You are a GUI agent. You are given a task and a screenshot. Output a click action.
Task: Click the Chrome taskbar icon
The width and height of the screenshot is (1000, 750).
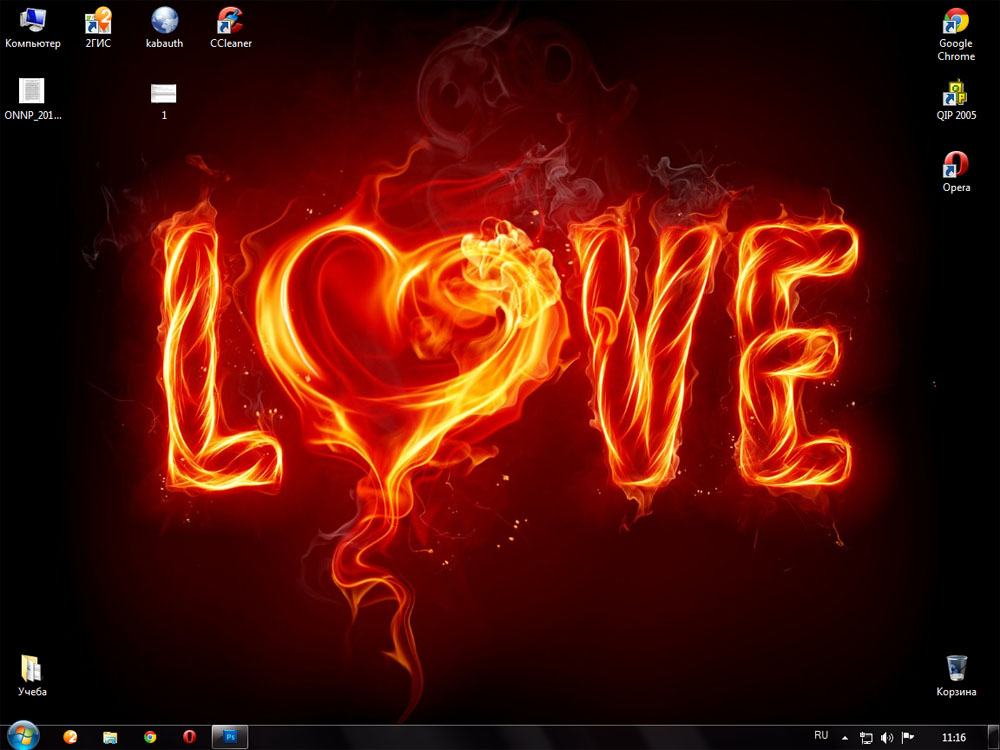point(150,737)
